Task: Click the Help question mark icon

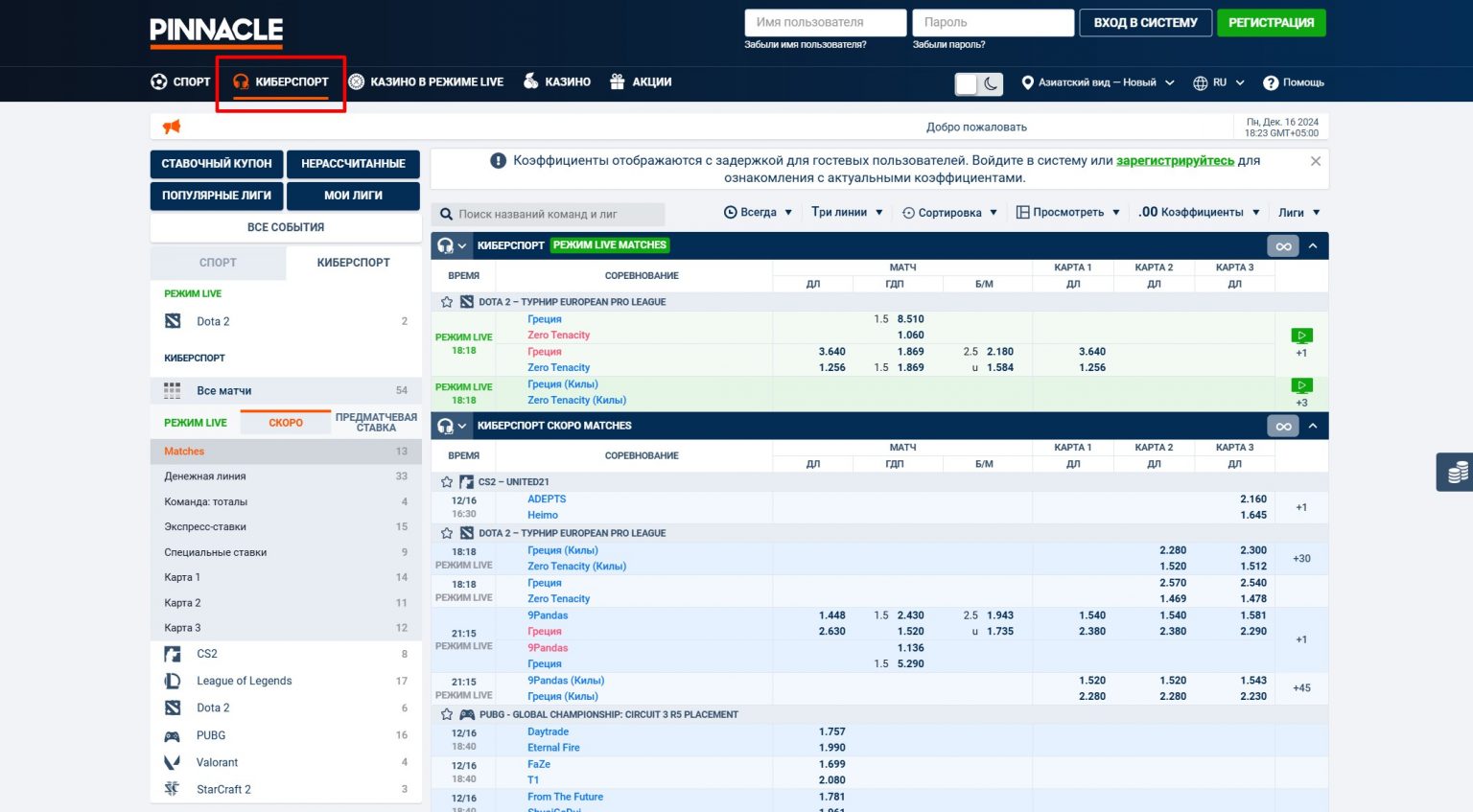Action: coord(1271,82)
